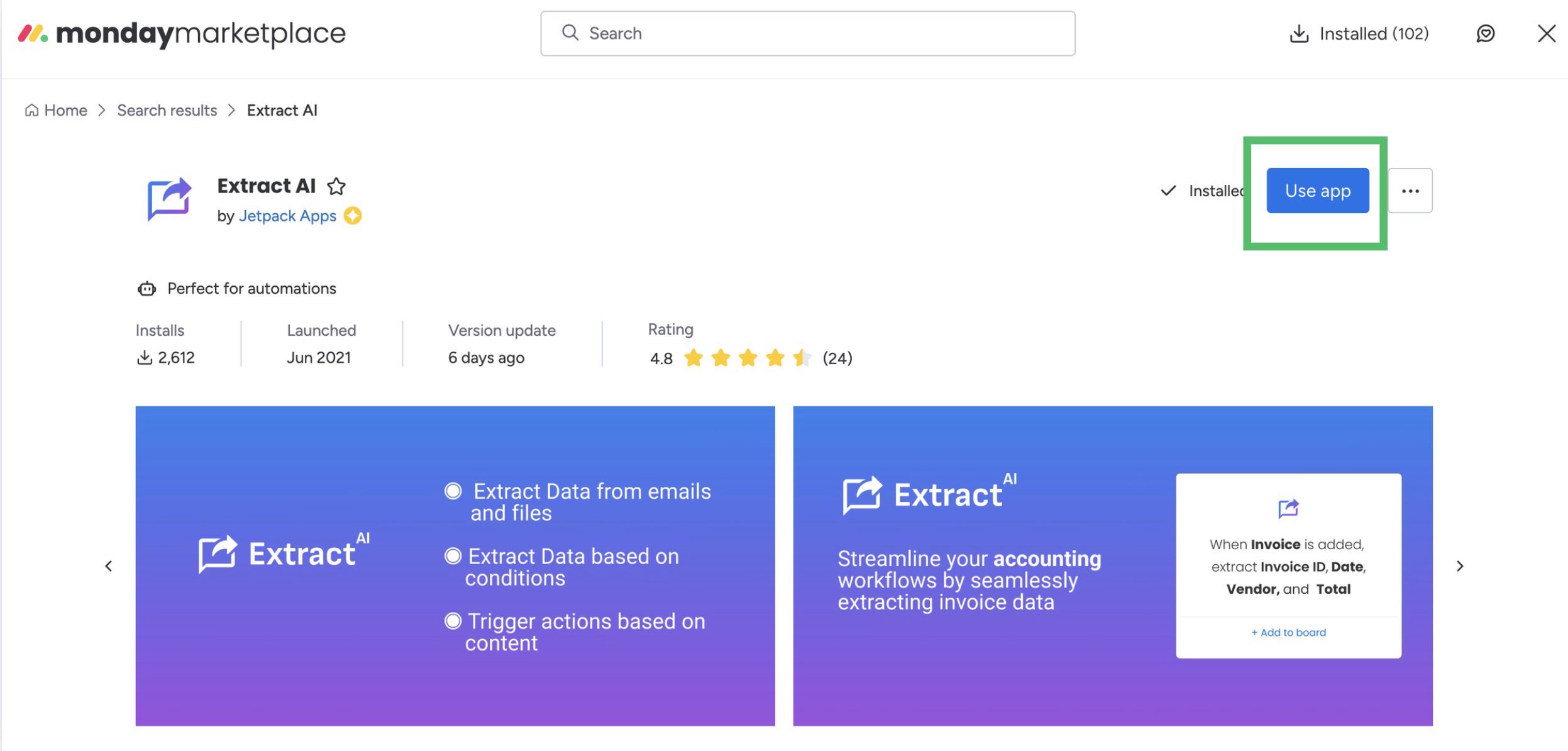Open the Extract Data features screenshot

tap(455, 565)
